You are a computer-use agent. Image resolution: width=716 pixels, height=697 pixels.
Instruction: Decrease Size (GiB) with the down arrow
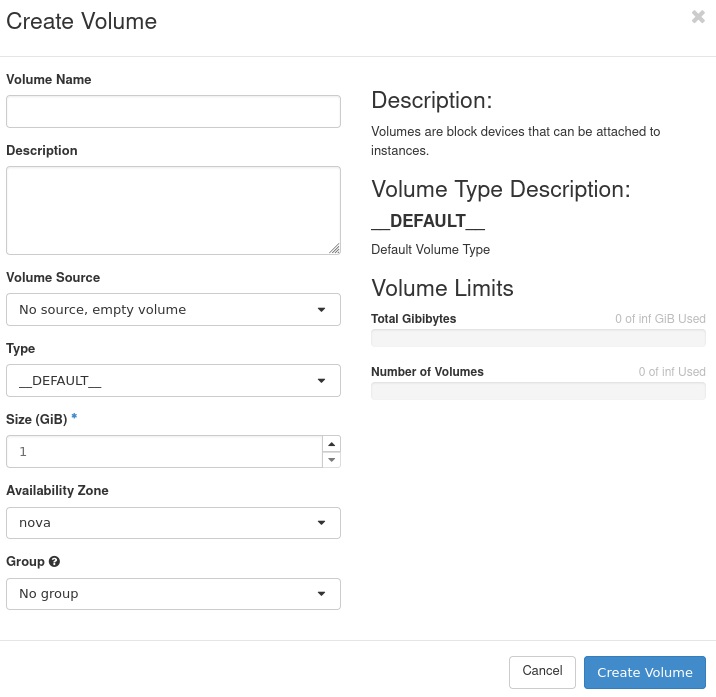[331, 459]
